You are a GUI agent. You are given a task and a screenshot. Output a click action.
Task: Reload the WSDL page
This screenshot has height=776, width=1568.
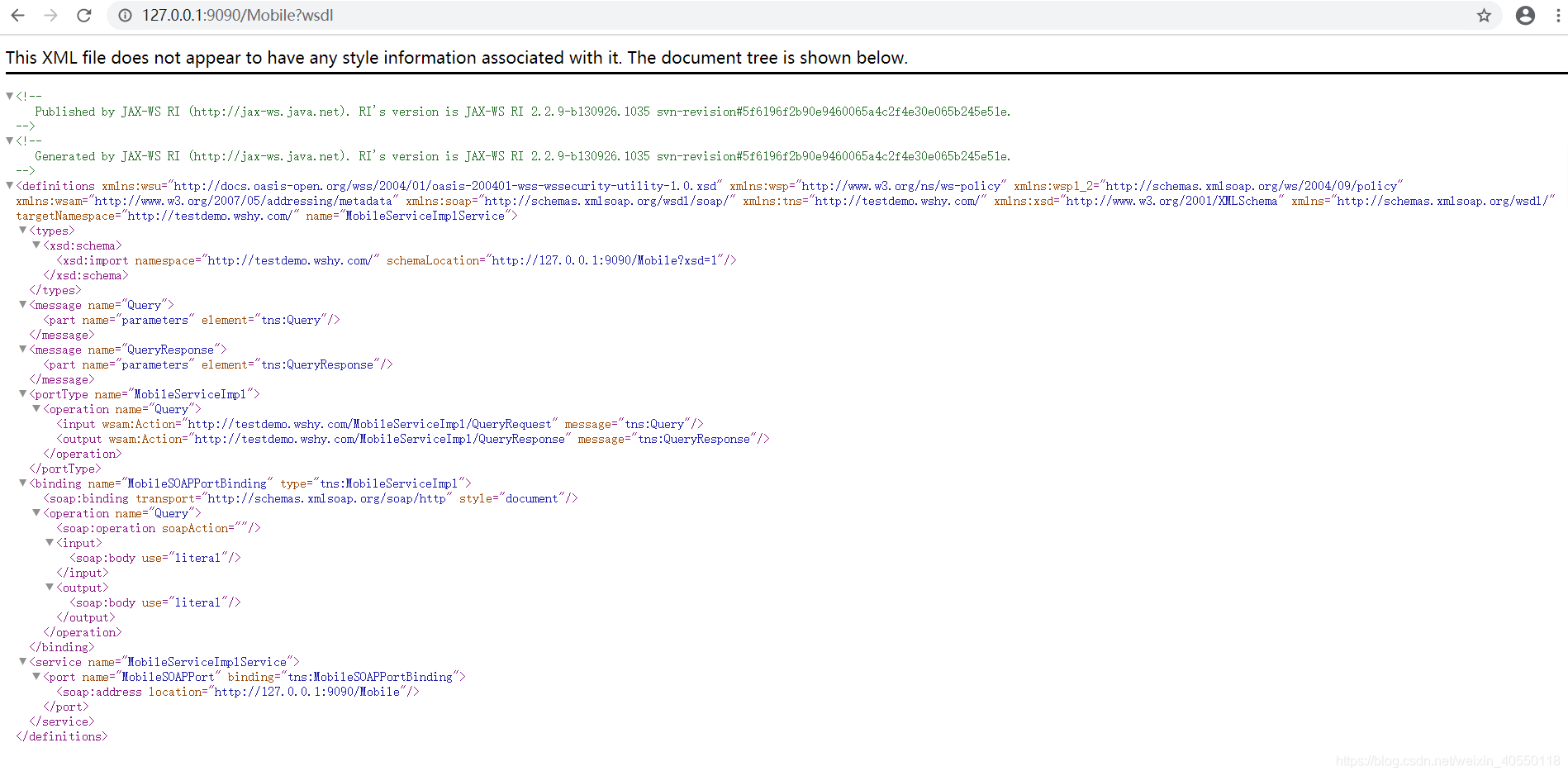[83, 16]
